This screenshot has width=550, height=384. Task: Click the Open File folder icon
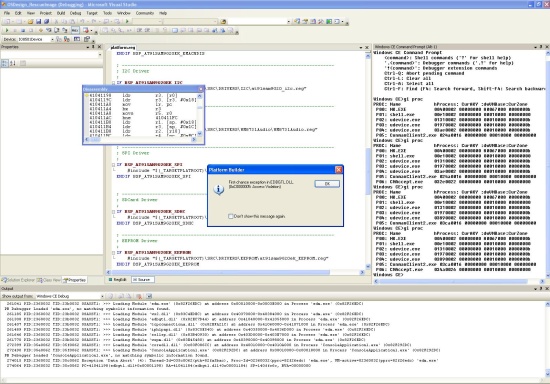tap(31, 21)
